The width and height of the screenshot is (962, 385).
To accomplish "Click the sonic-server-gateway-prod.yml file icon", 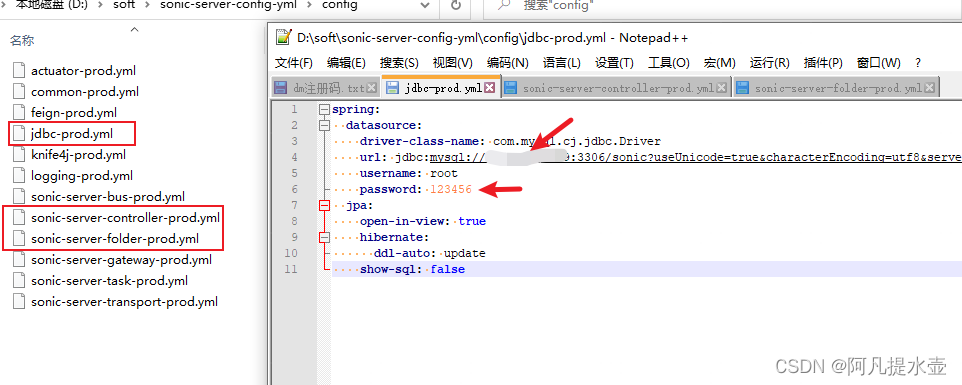I will [x=20, y=260].
